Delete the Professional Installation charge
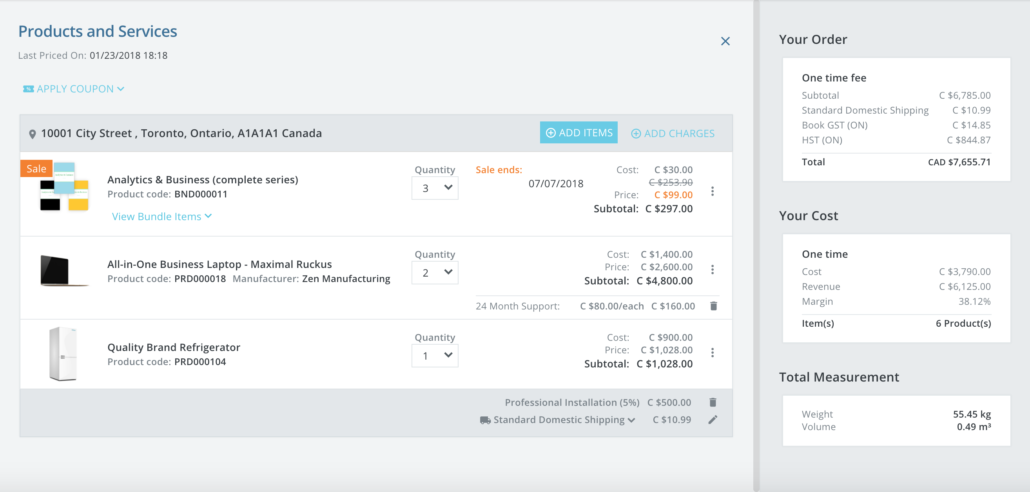This screenshot has width=1030, height=492. tap(713, 402)
